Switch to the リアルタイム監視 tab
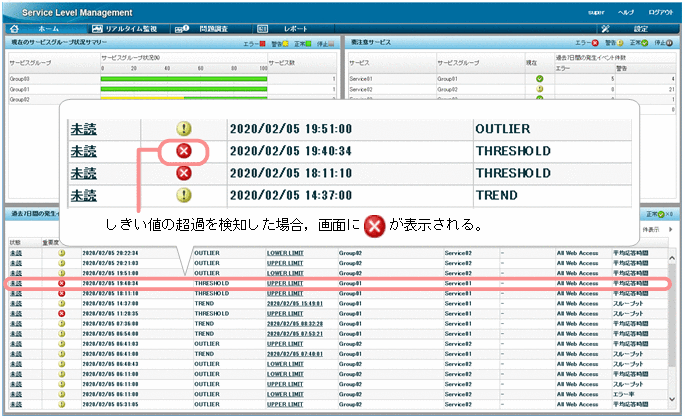This screenshot has height=419, width=685. point(131,29)
